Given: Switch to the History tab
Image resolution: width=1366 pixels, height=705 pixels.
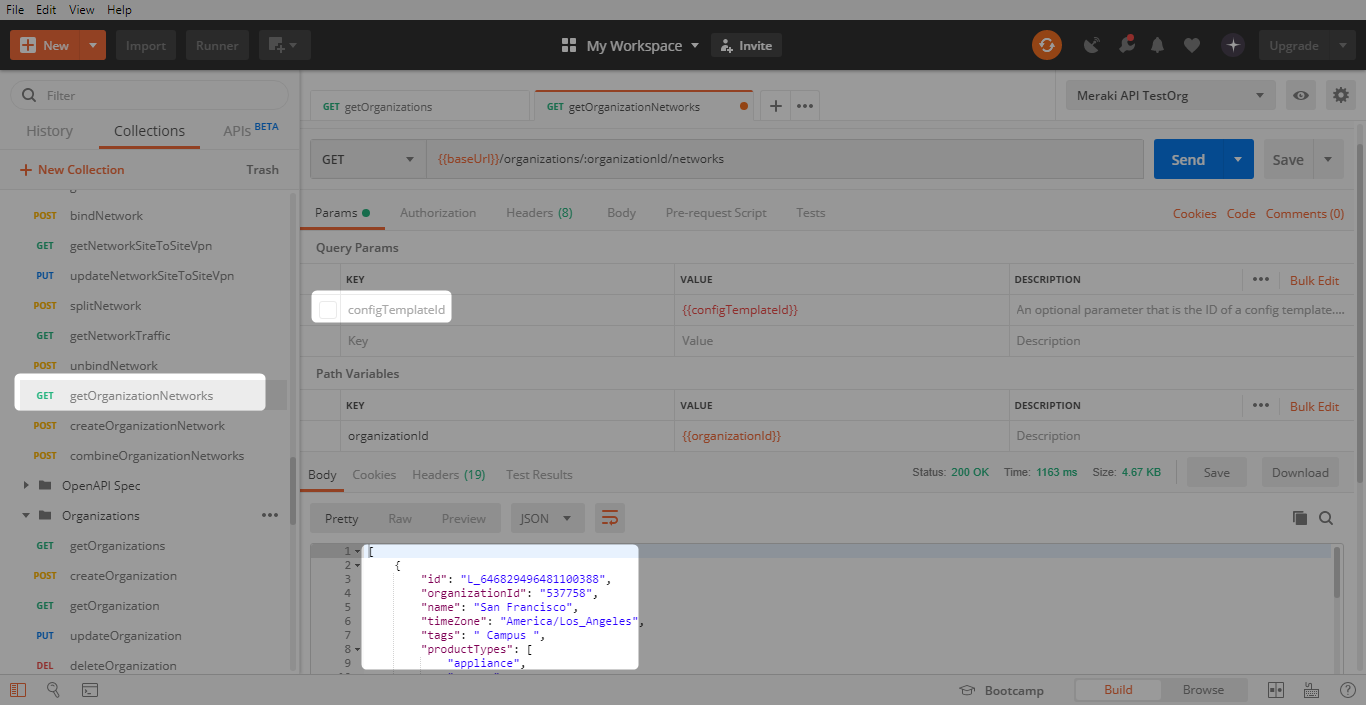Looking at the screenshot, I should (49, 131).
